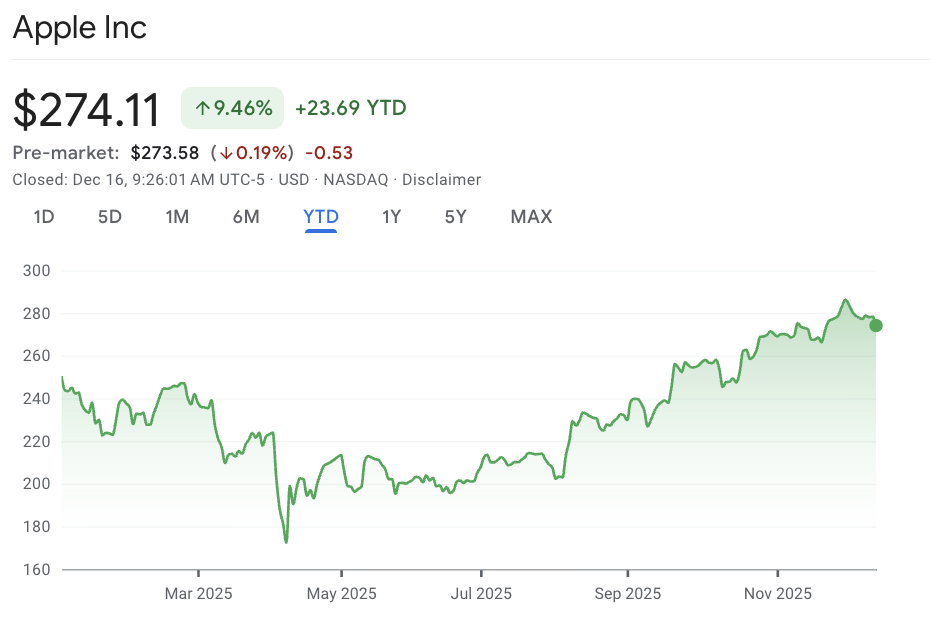Show the 1M price history
This screenshot has width=930, height=626.
[x=177, y=217]
